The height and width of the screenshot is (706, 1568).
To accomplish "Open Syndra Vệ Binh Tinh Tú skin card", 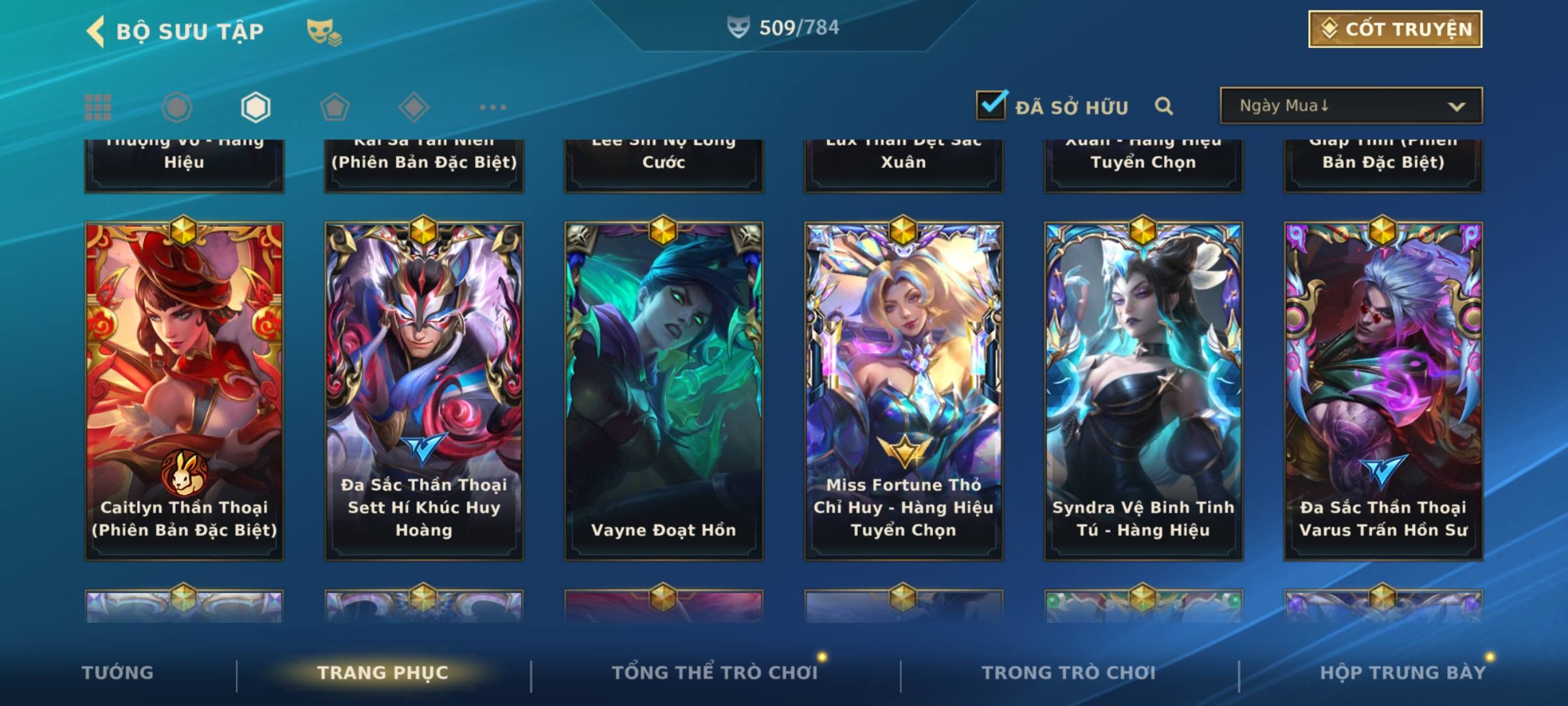I will (1143, 391).
